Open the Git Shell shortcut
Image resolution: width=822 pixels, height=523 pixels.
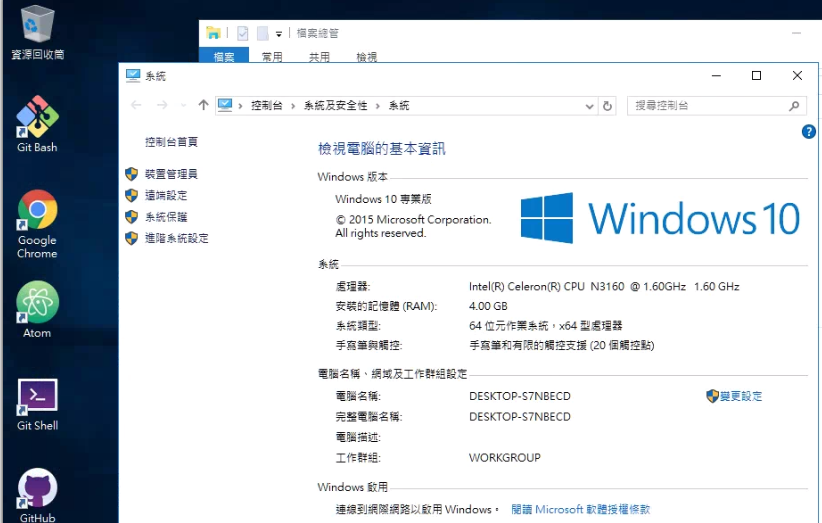(37, 404)
